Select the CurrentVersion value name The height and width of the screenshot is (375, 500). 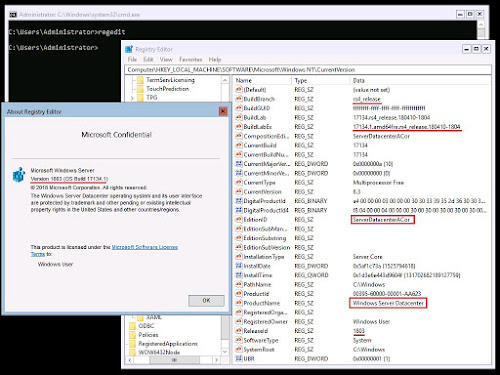tap(262, 192)
